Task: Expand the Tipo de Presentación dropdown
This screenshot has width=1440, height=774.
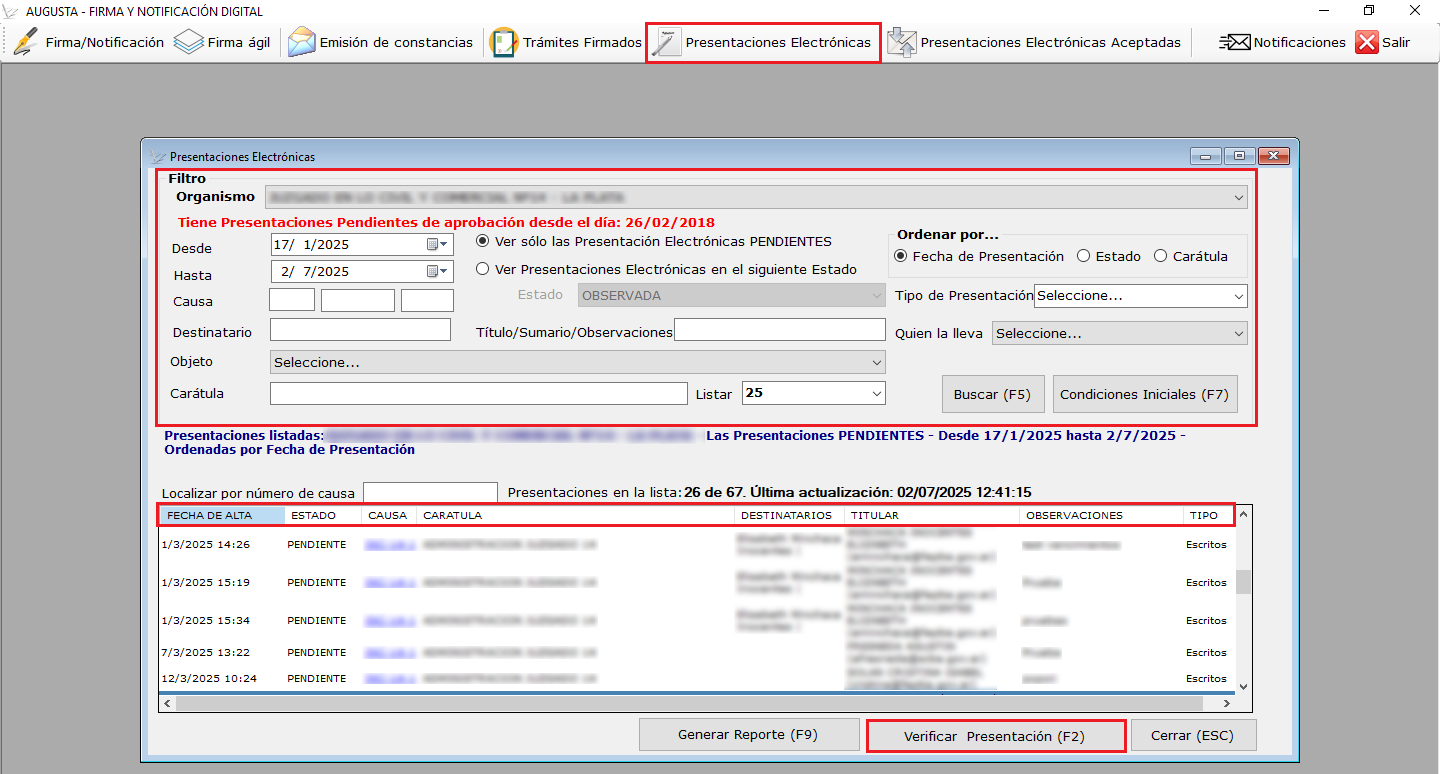Action: click(1239, 296)
